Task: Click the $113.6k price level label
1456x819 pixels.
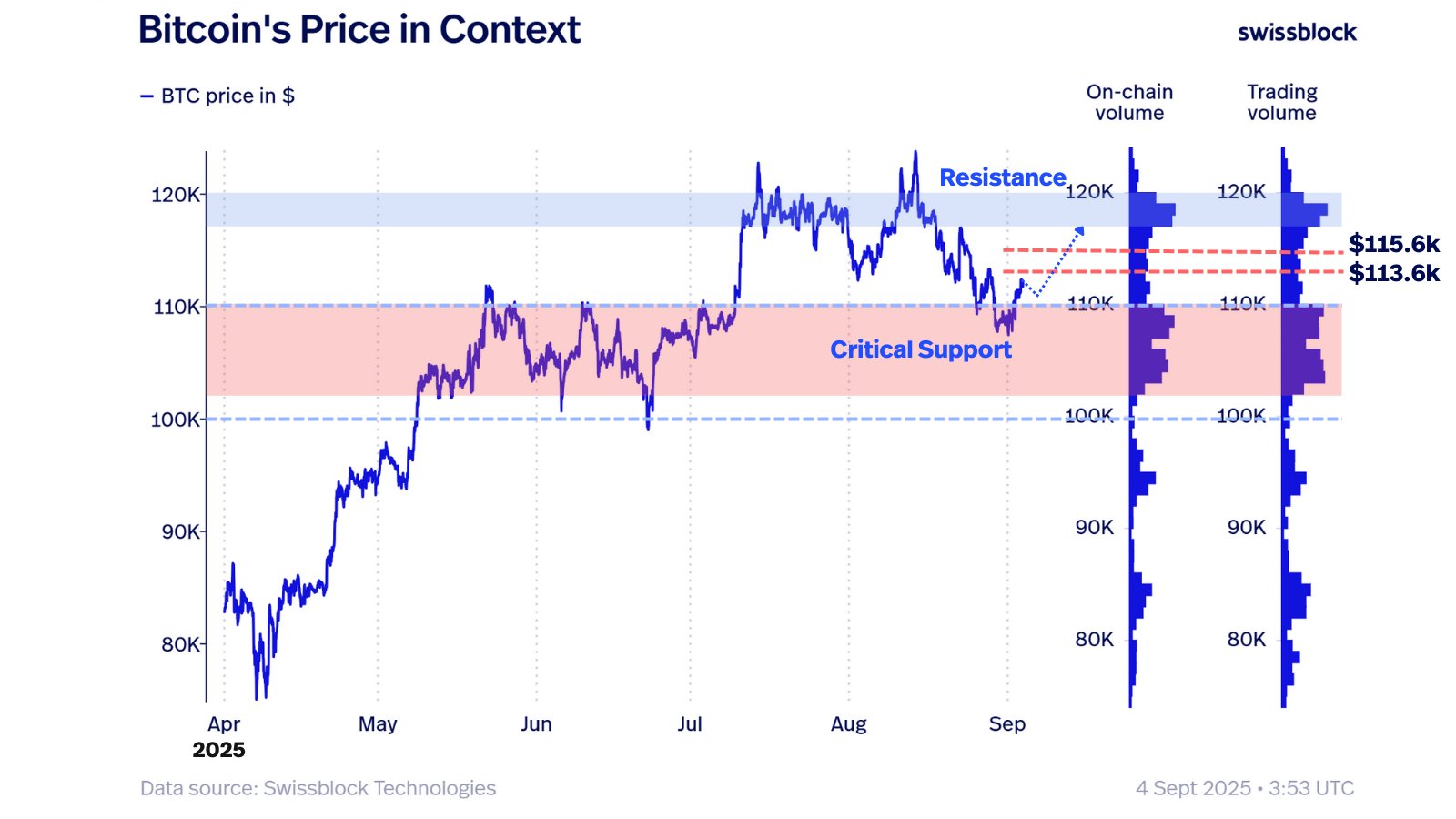Action: 1393,273
